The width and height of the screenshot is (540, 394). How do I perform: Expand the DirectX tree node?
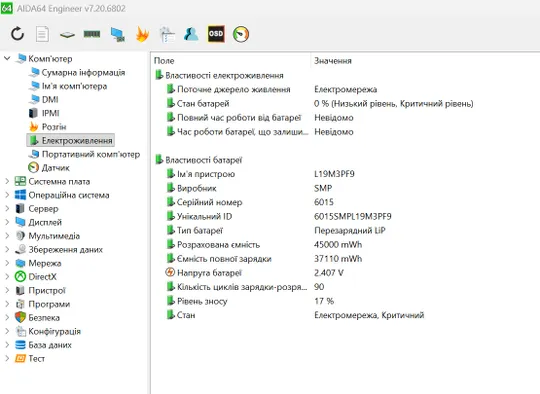coord(7,277)
